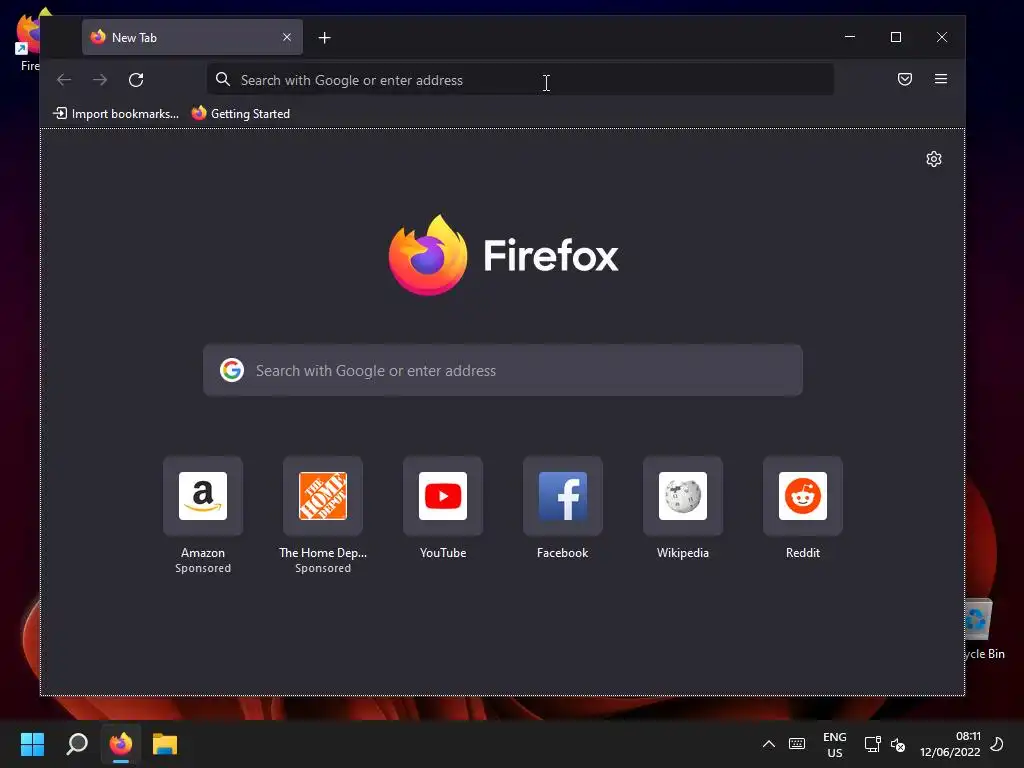1024x768 pixels.
Task: Go forward using the forward arrow
Action: [x=100, y=80]
